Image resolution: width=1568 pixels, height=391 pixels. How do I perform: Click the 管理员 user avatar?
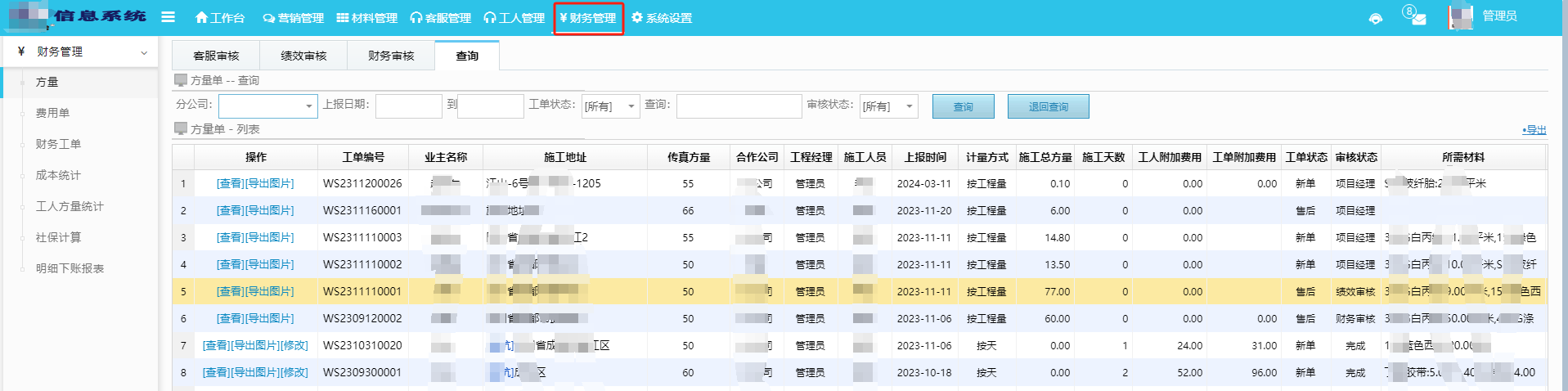(x=1460, y=17)
